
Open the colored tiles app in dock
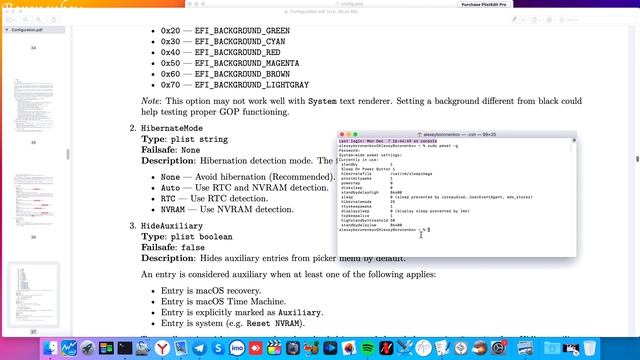[x=106, y=348]
